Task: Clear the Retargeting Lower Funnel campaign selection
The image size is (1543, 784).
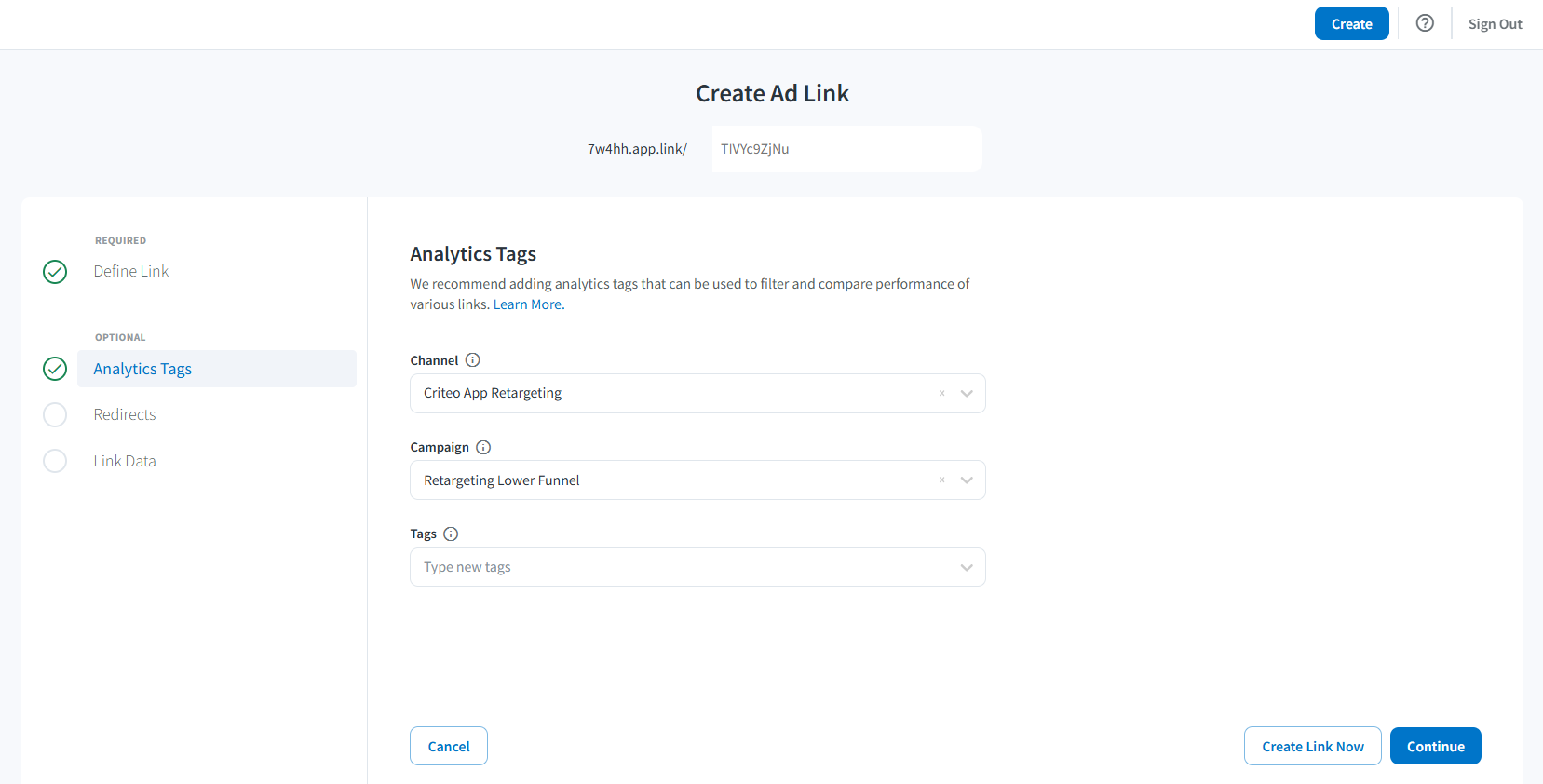Action: (941, 480)
